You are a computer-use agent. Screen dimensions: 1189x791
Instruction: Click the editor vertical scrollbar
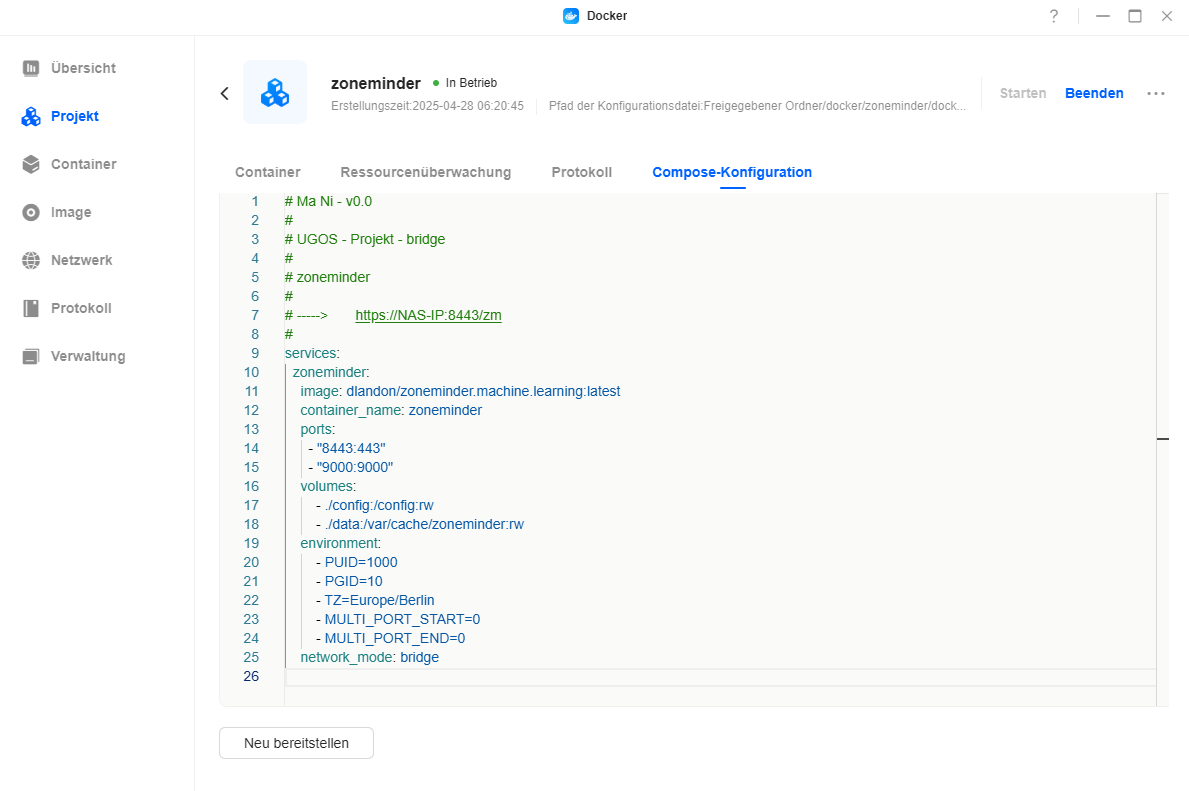[1162, 440]
